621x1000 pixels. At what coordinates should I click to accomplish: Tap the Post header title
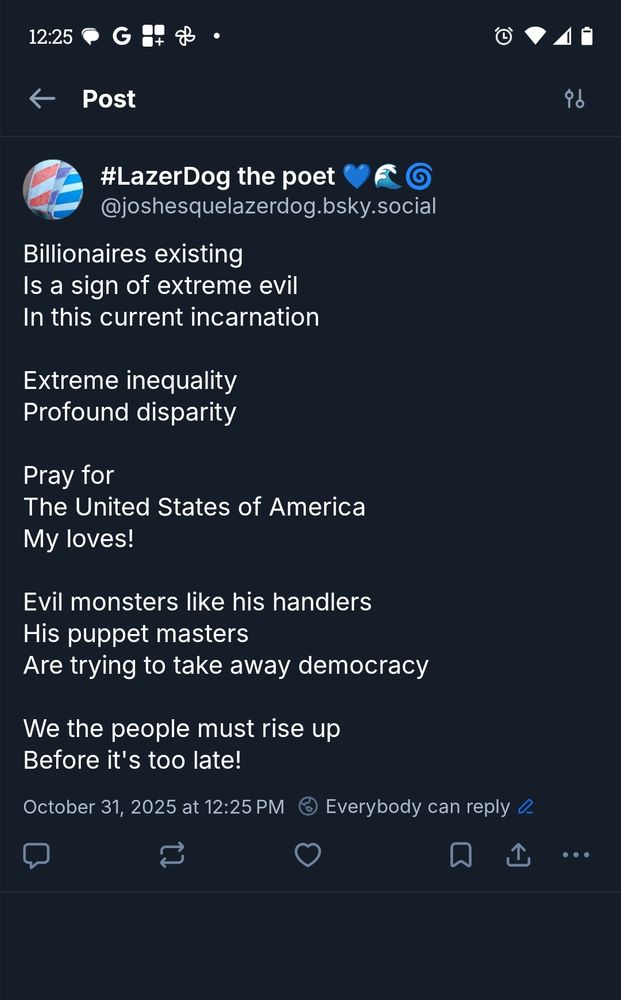pos(108,98)
